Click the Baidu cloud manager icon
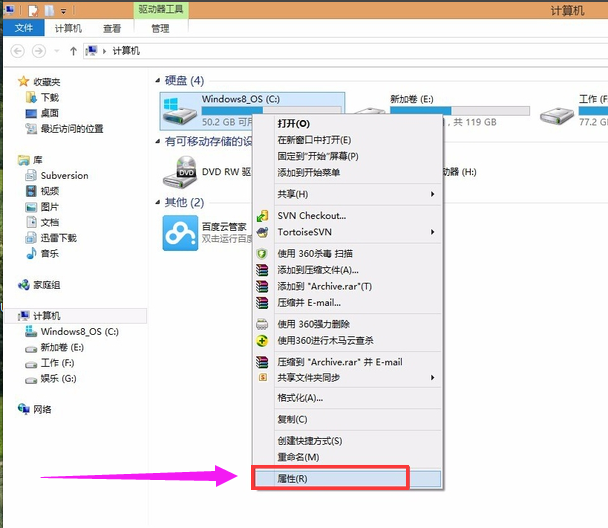 coord(181,234)
